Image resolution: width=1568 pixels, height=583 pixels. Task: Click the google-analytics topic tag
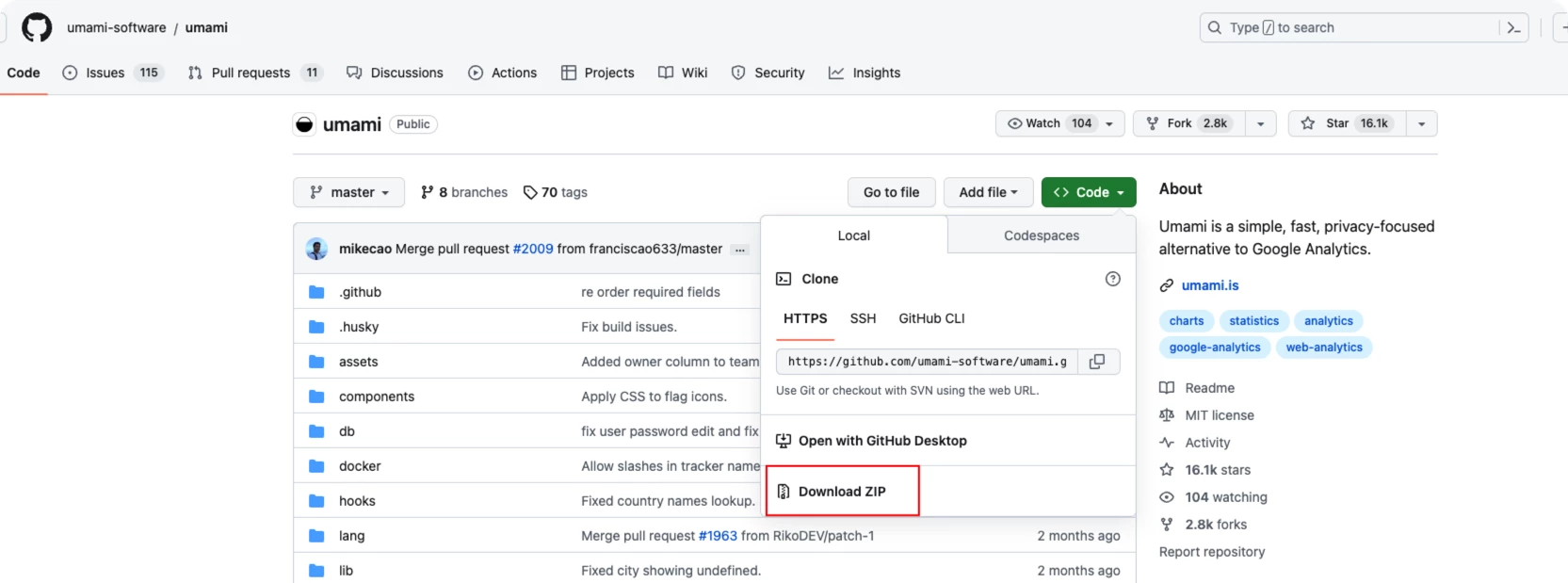1214,348
